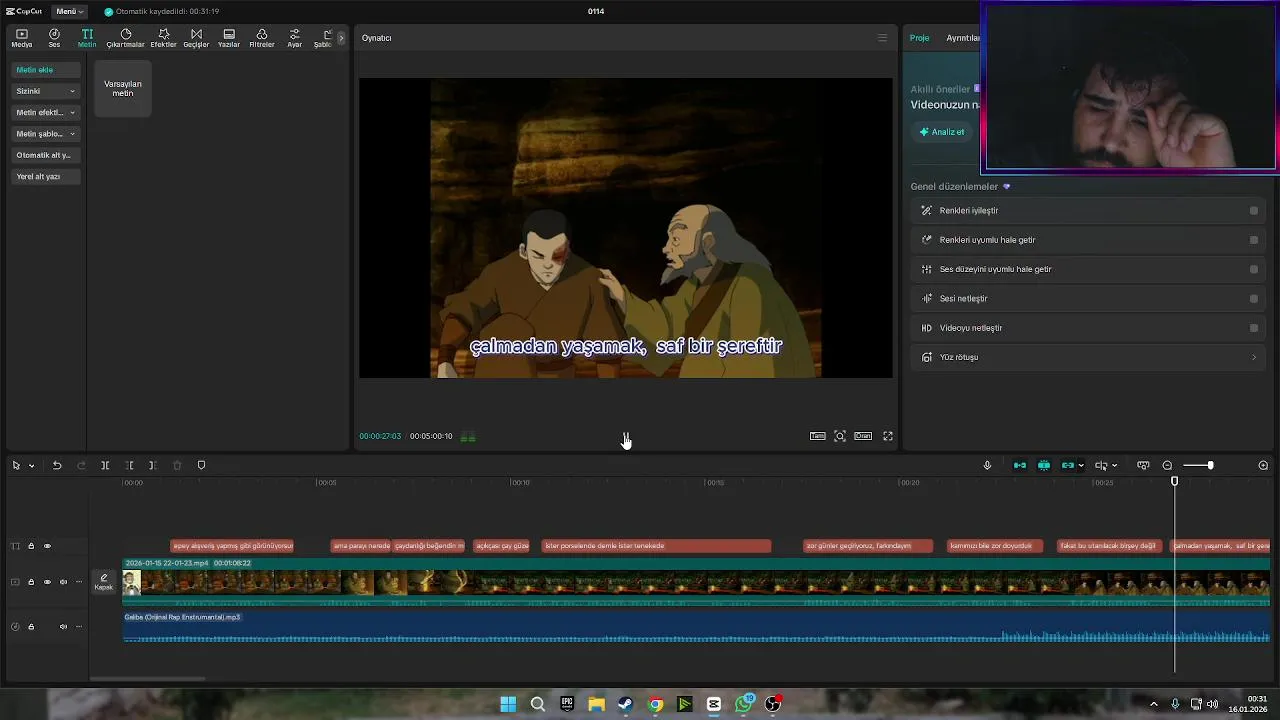The image size is (1280, 720).
Task: Click the play/pause control in player
Action: coord(626,437)
